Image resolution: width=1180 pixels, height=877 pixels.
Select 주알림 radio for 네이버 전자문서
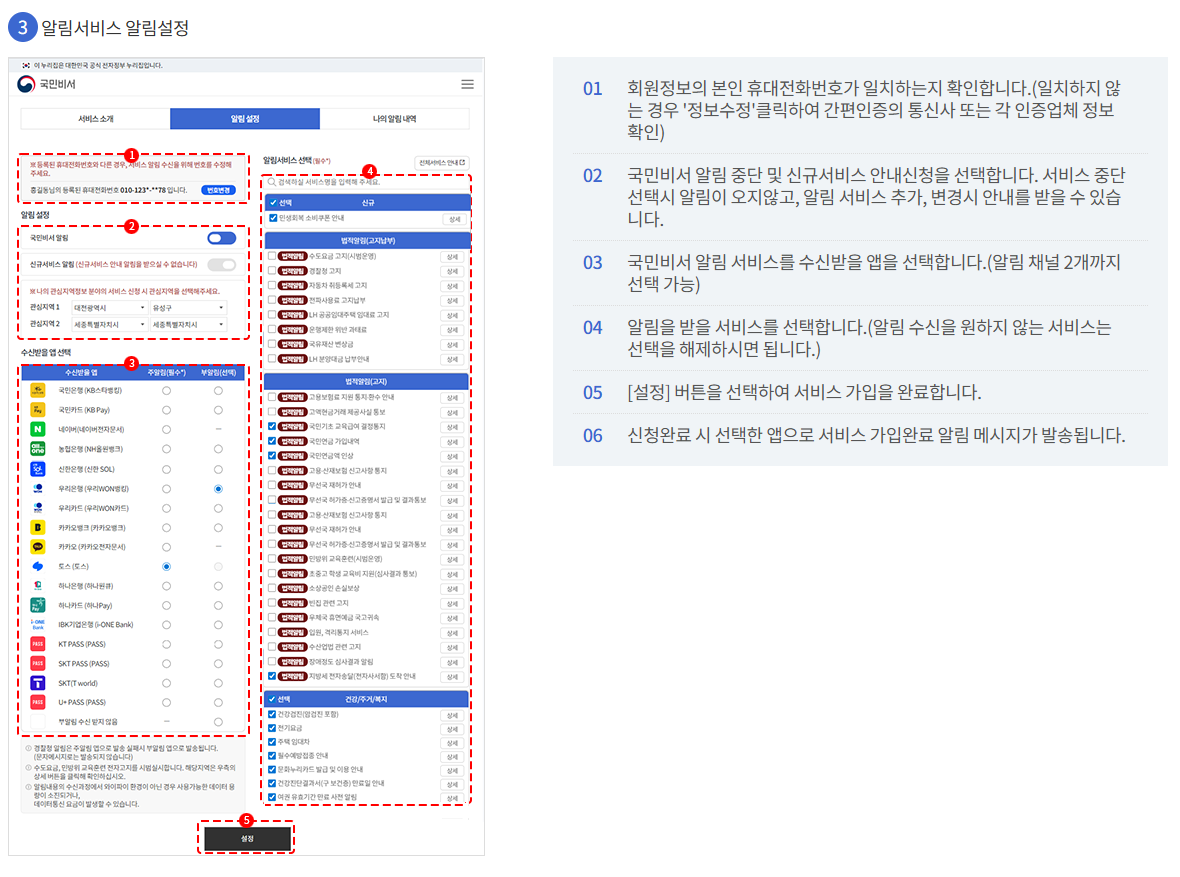[x=166, y=429]
